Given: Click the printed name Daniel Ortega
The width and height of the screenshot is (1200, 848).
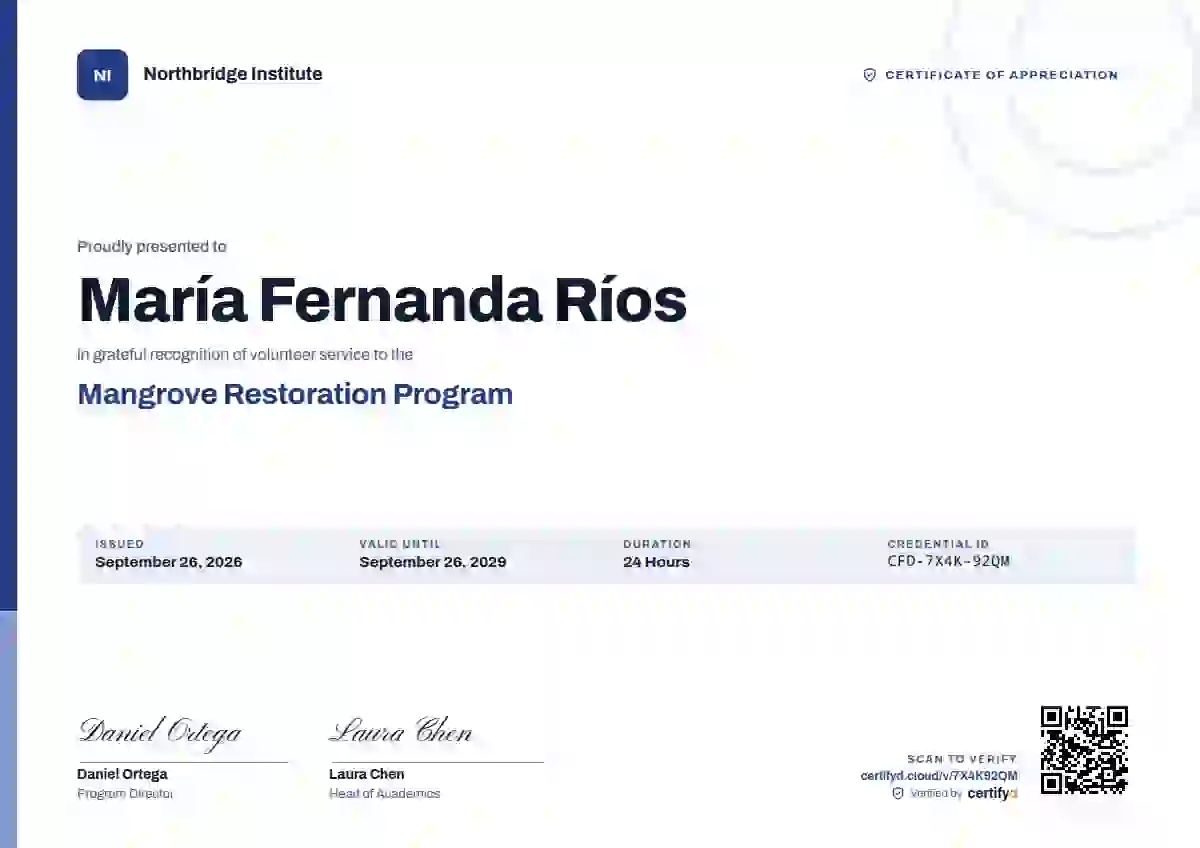Looking at the screenshot, I should click(x=122, y=774).
